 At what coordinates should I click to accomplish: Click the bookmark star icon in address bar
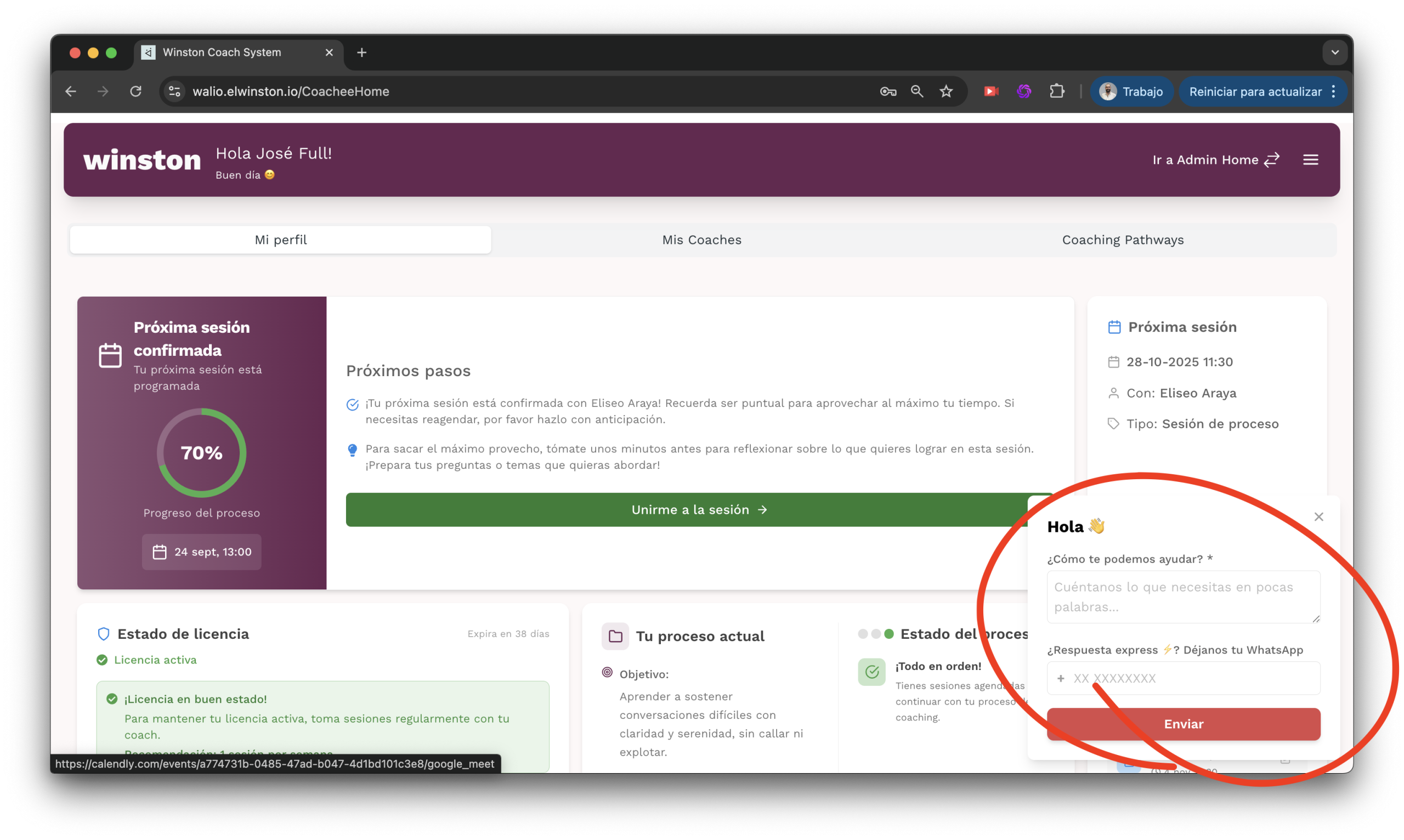[x=946, y=91]
